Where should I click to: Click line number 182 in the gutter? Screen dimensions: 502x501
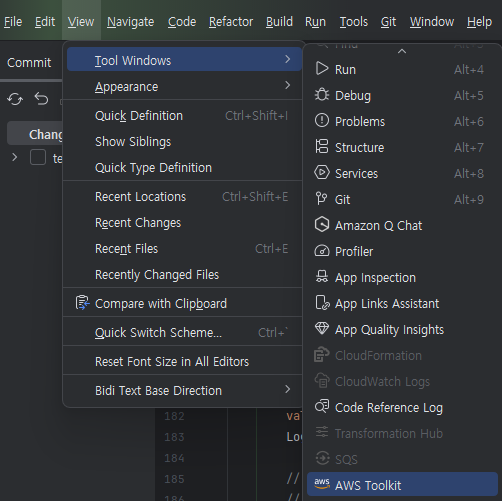pyautogui.click(x=174, y=416)
